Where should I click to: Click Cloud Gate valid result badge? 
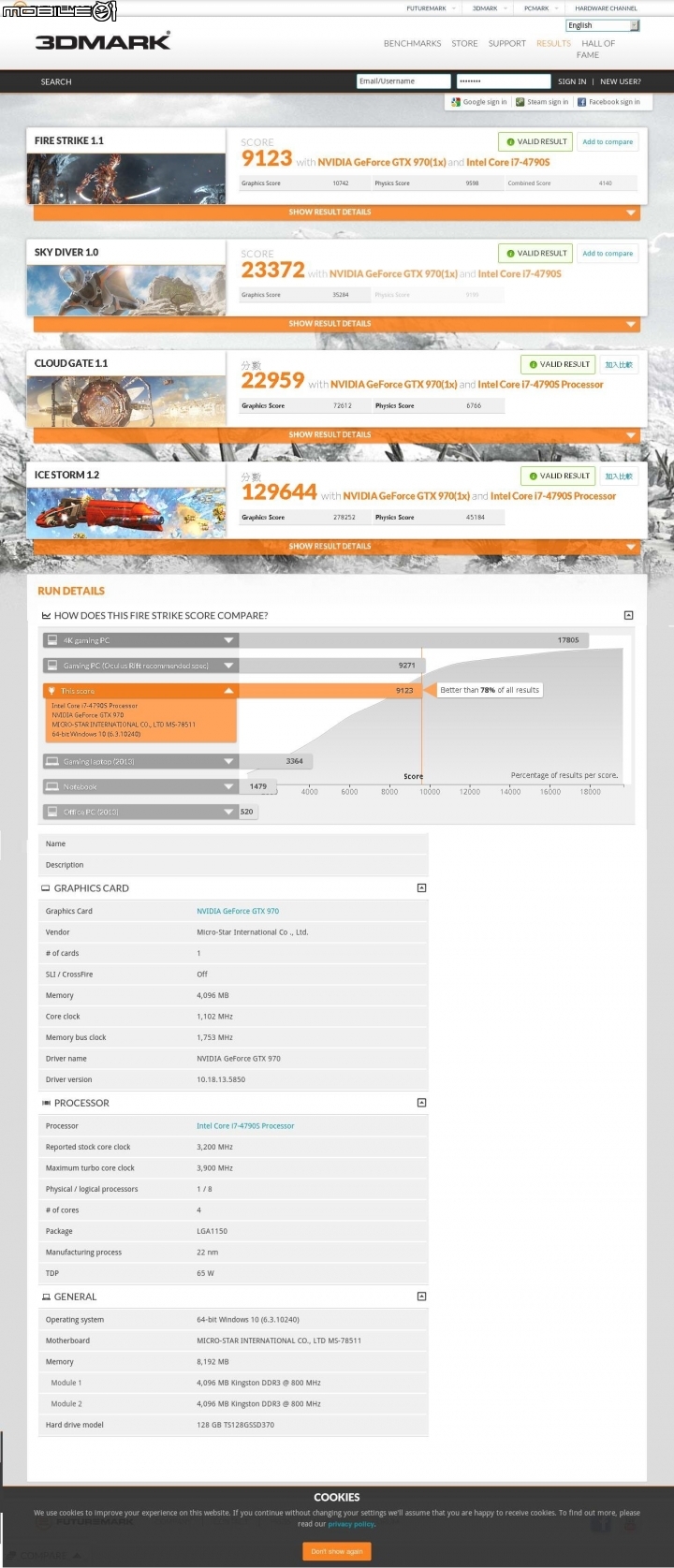click(558, 364)
